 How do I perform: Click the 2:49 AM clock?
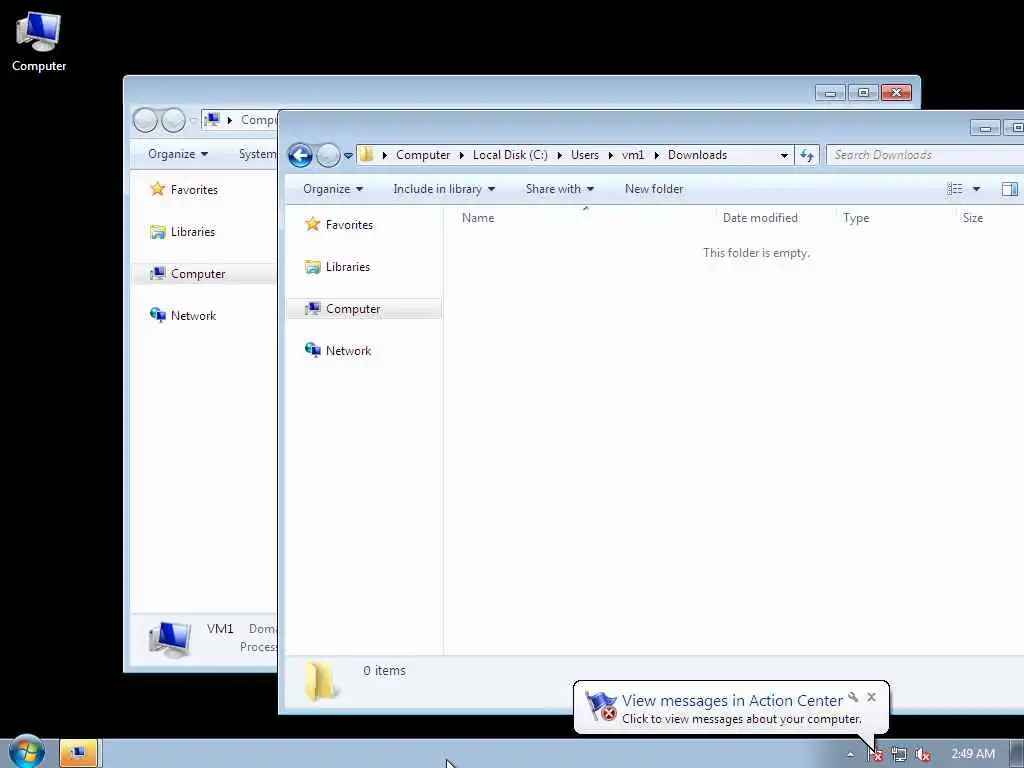point(973,754)
